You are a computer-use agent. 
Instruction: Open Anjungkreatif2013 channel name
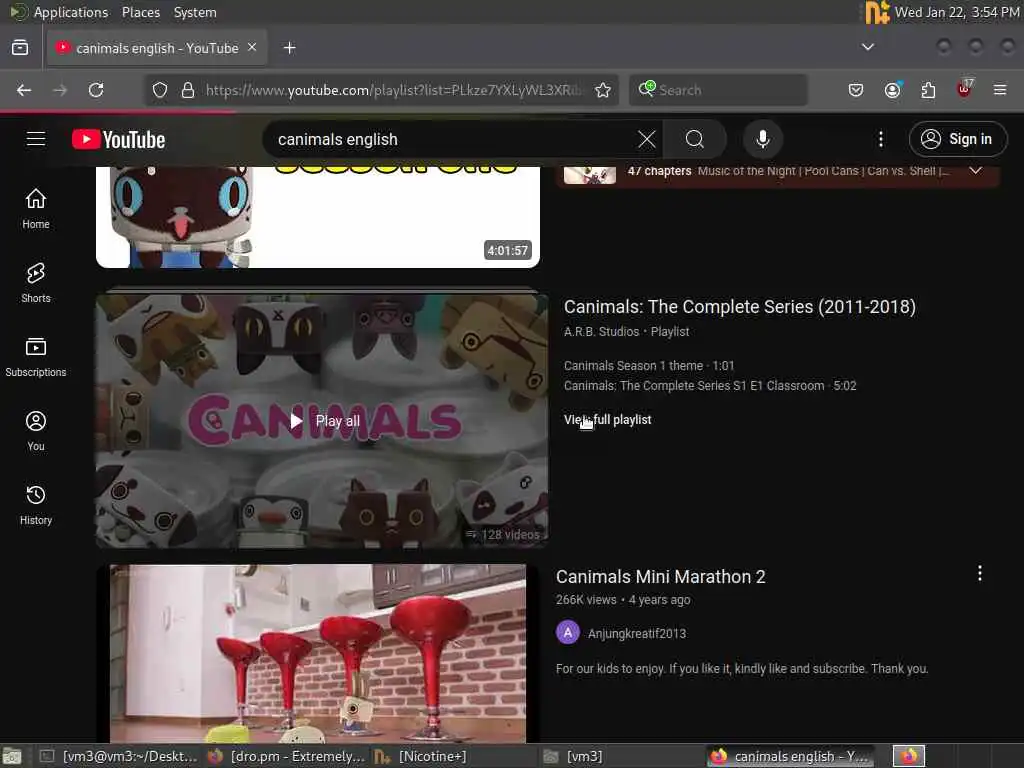tap(637, 633)
